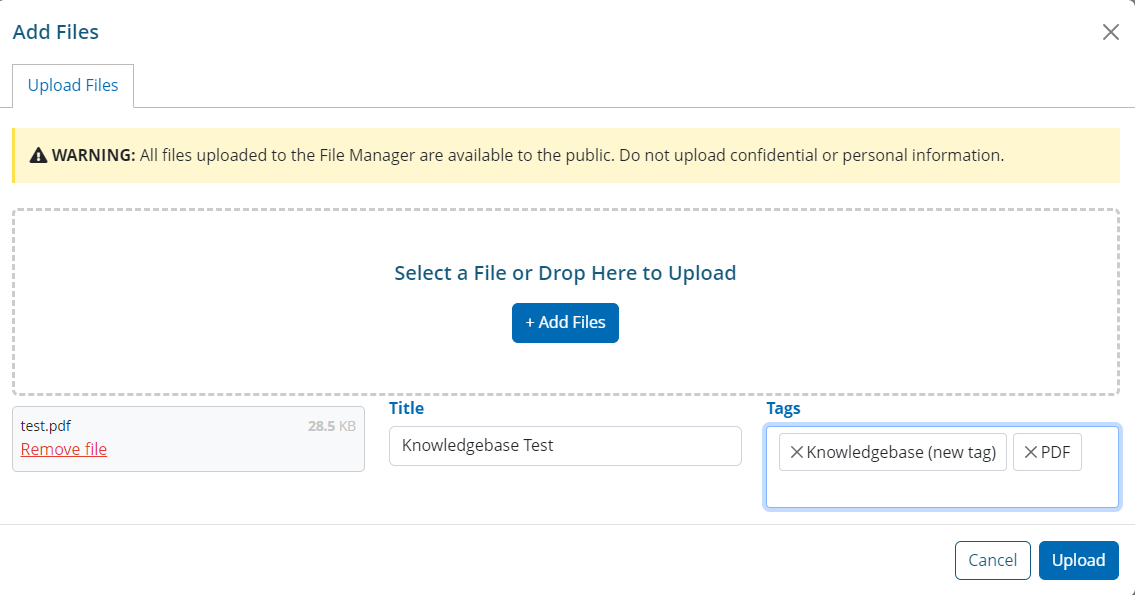Click the Remove file link

pos(64,449)
